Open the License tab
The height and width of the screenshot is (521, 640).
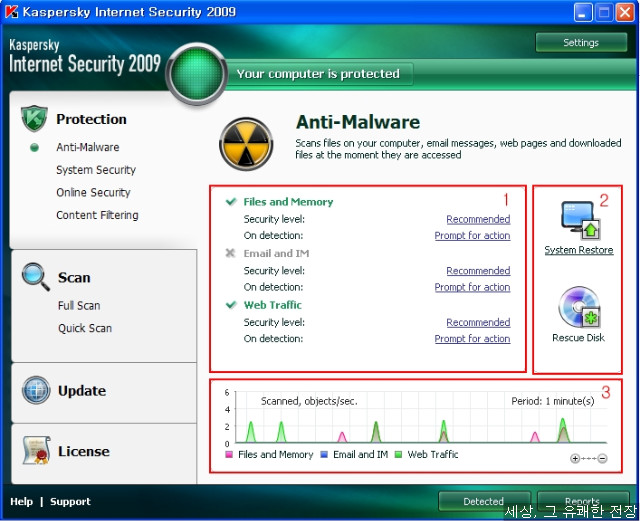coord(84,451)
